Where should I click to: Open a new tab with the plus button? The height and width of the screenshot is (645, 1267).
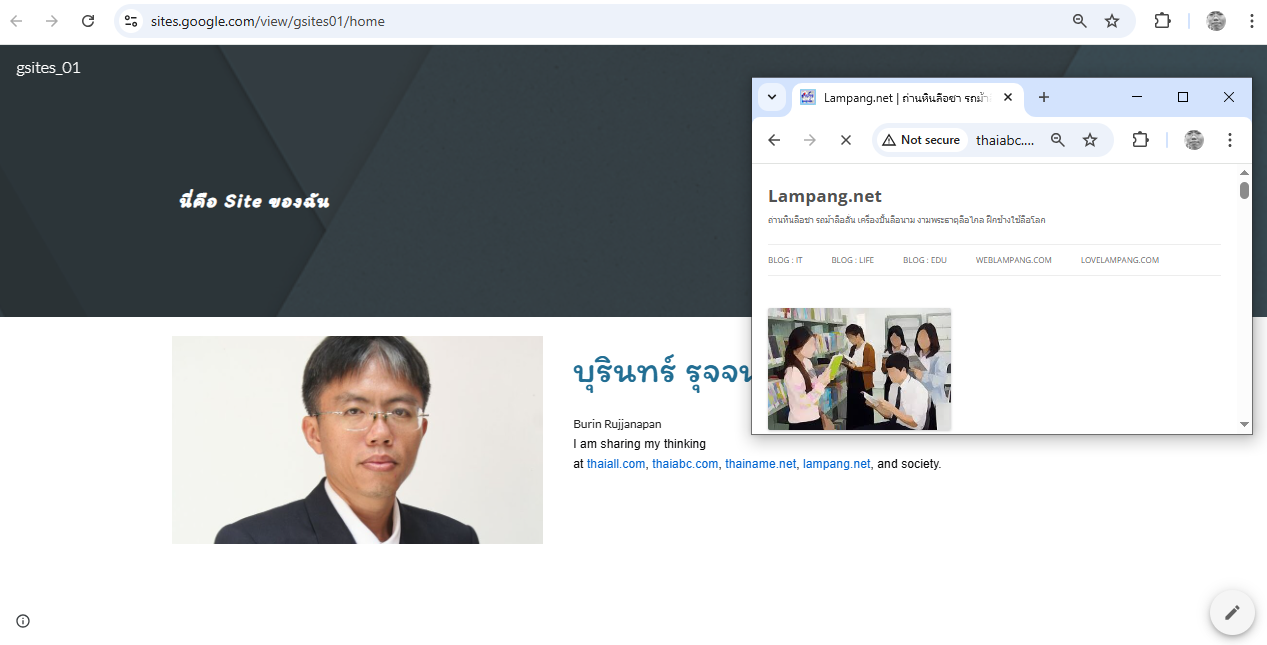[1043, 97]
